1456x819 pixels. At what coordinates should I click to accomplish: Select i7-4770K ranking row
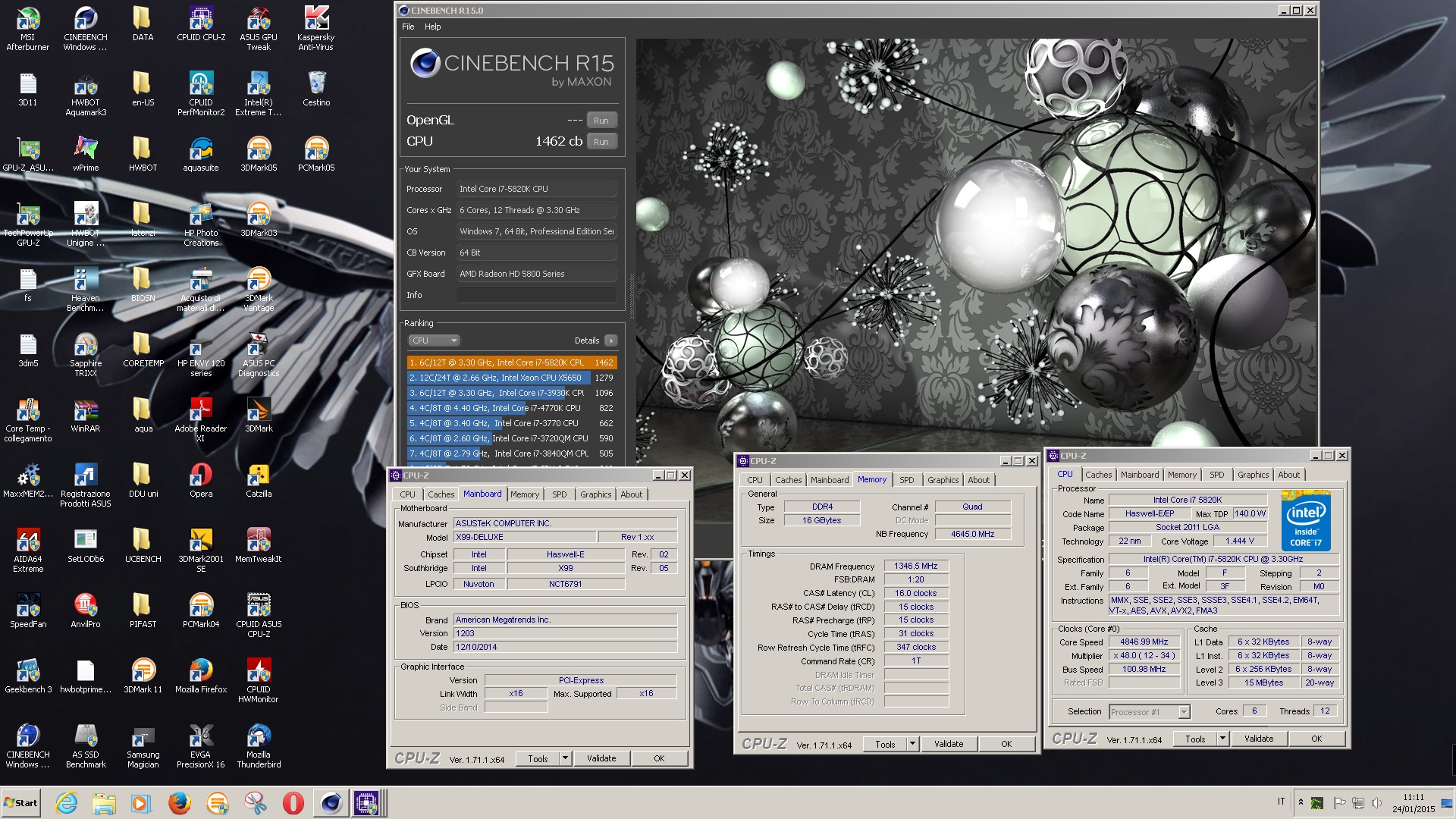click(x=512, y=408)
